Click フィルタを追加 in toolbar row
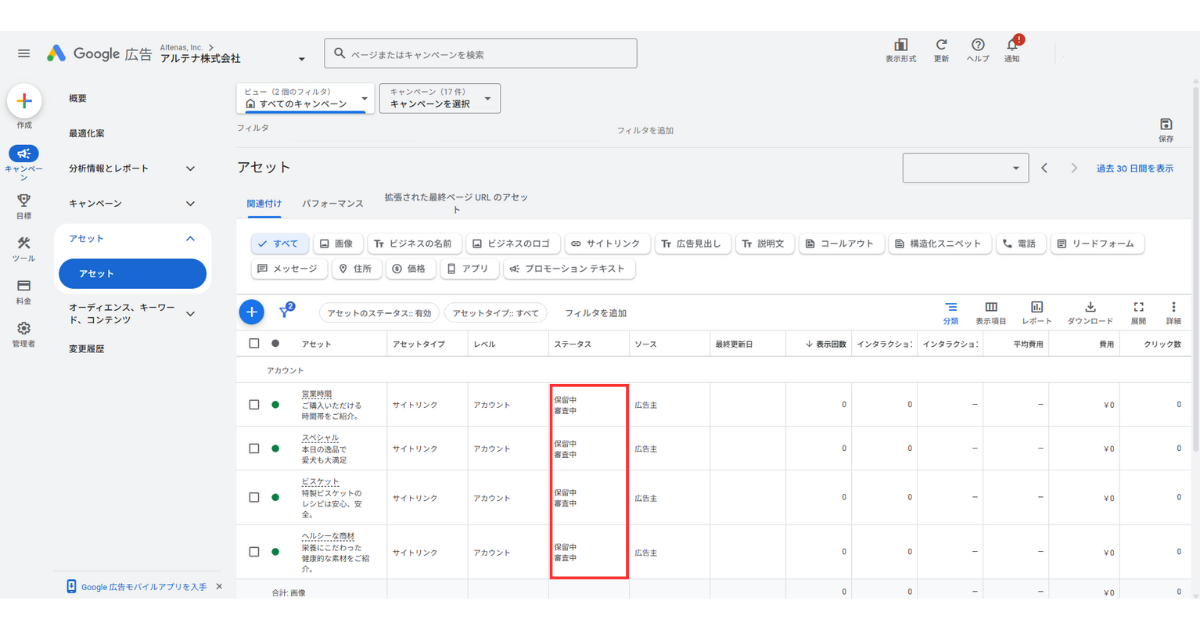 pyautogui.click(x=596, y=313)
